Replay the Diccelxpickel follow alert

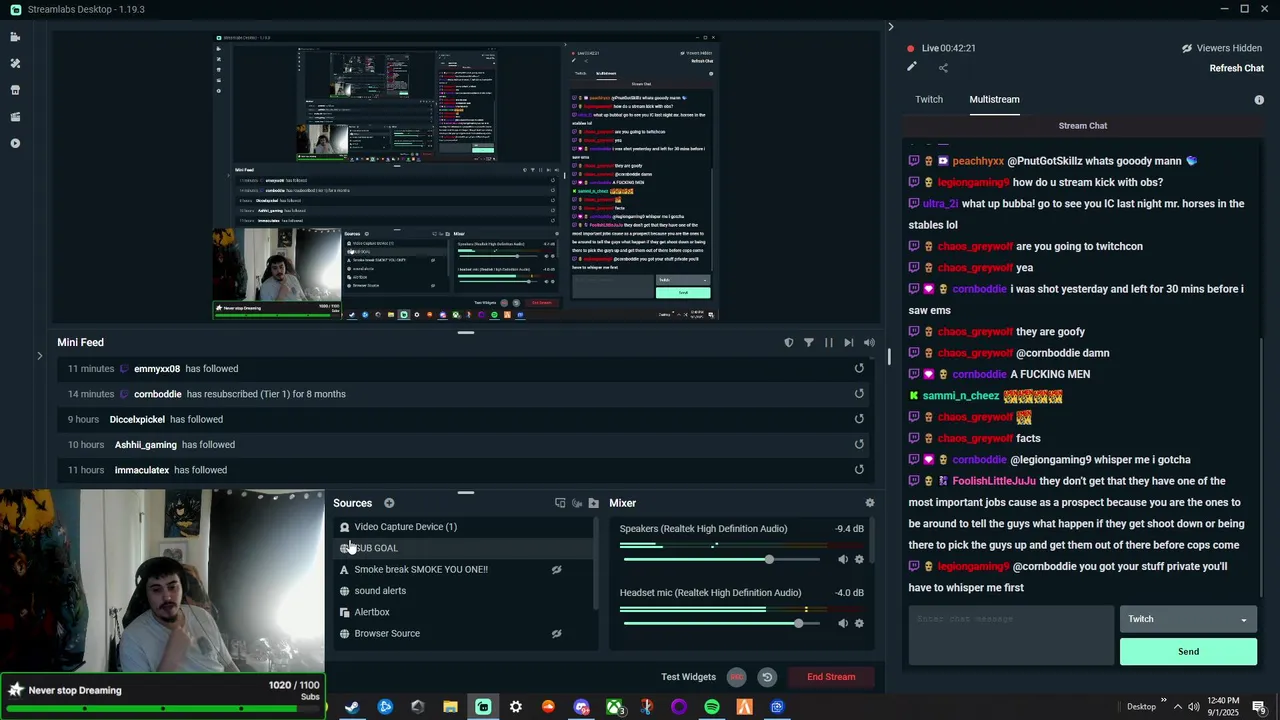[859, 419]
